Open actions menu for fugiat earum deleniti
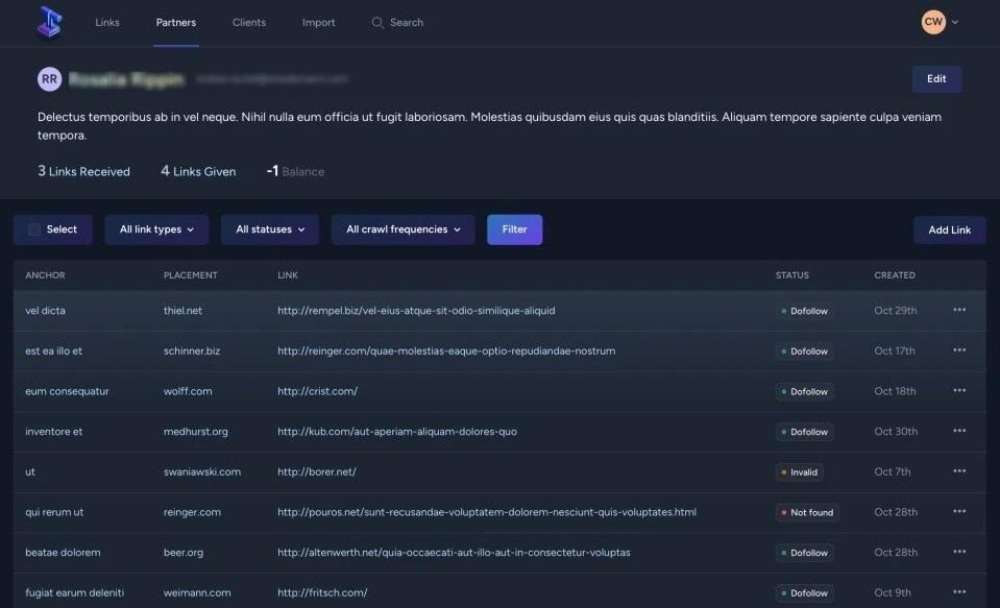Viewport: 1000px width, 608px height. (959, 592)
